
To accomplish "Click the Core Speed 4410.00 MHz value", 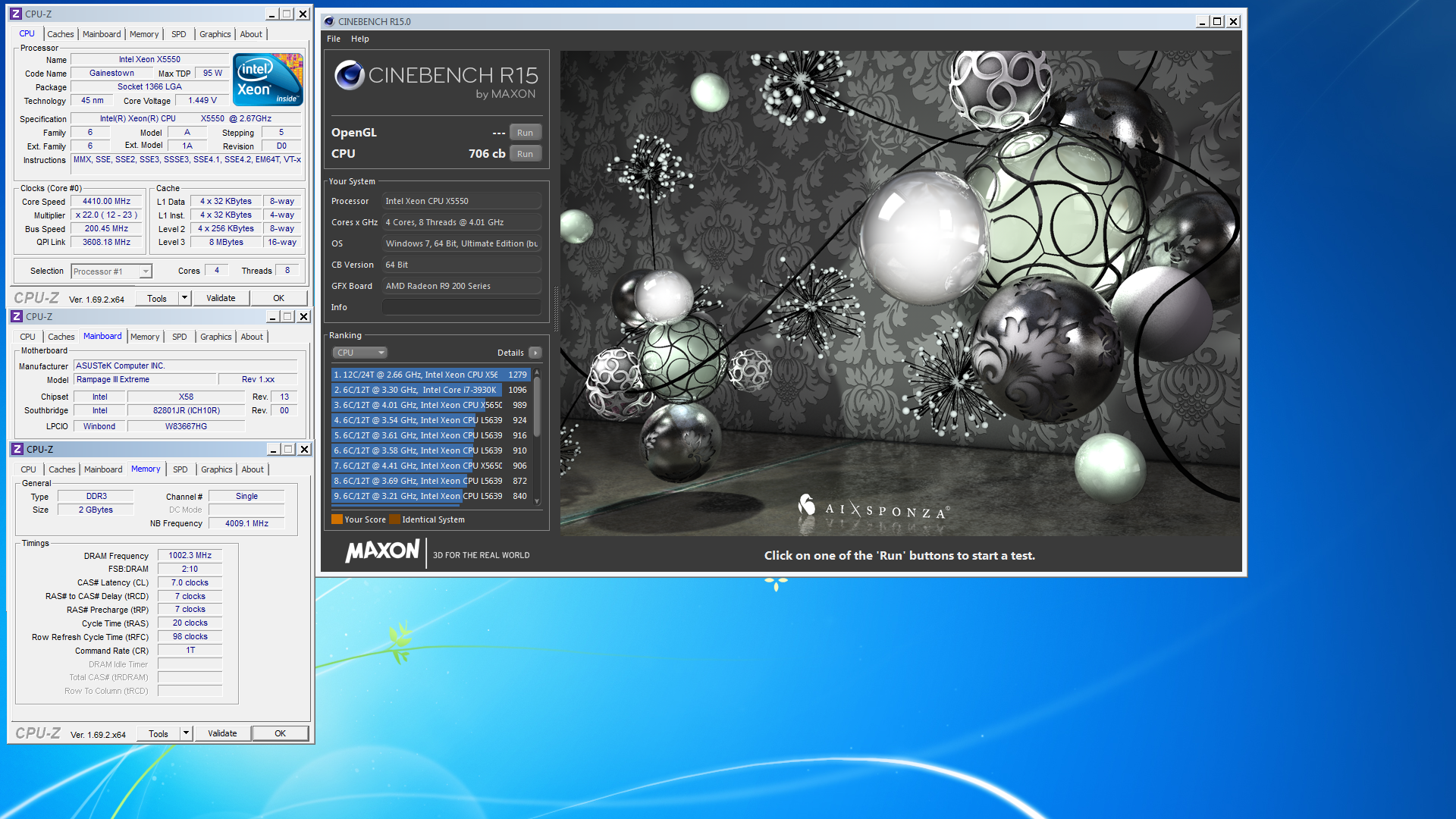I will click(x=107, y=202).
